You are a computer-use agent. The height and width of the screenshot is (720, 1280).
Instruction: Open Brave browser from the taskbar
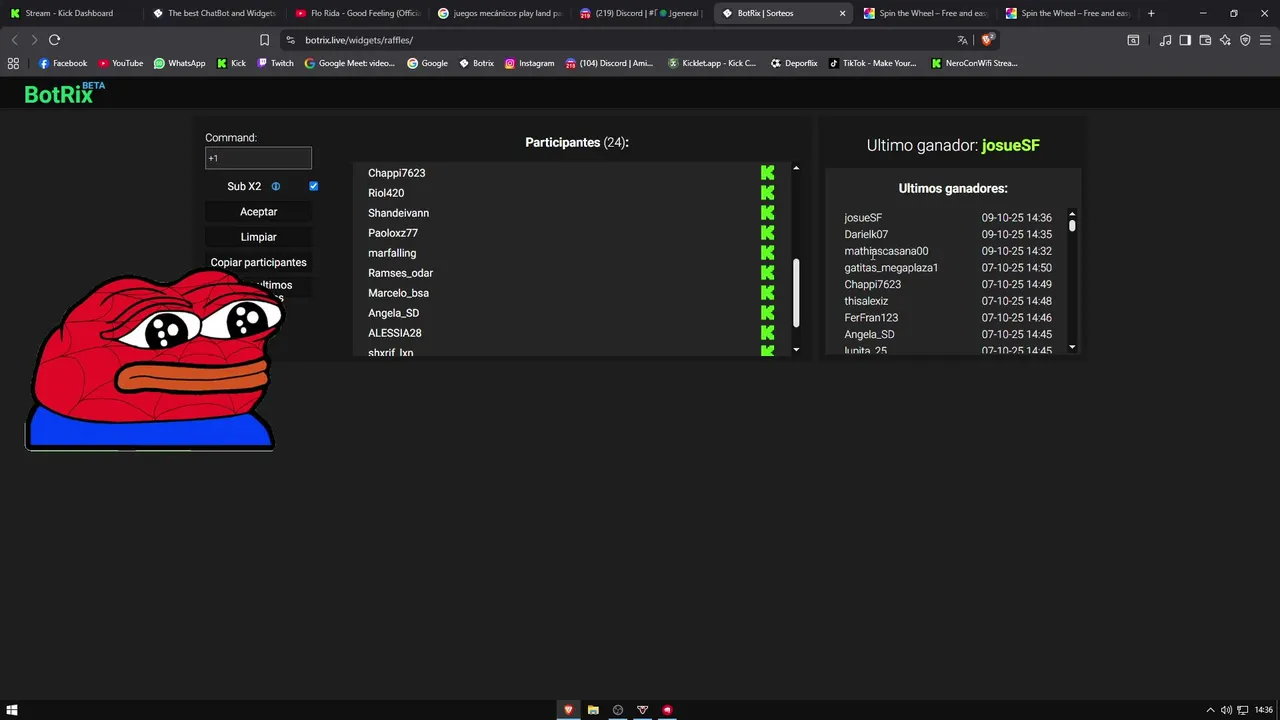coord(568,710)
